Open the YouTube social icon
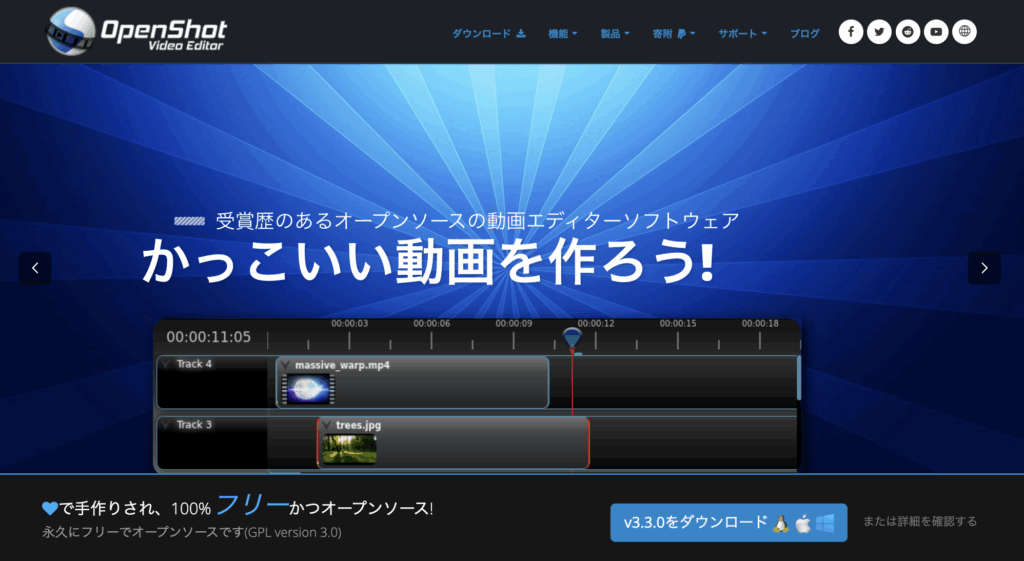 click(x=936, y=33)
